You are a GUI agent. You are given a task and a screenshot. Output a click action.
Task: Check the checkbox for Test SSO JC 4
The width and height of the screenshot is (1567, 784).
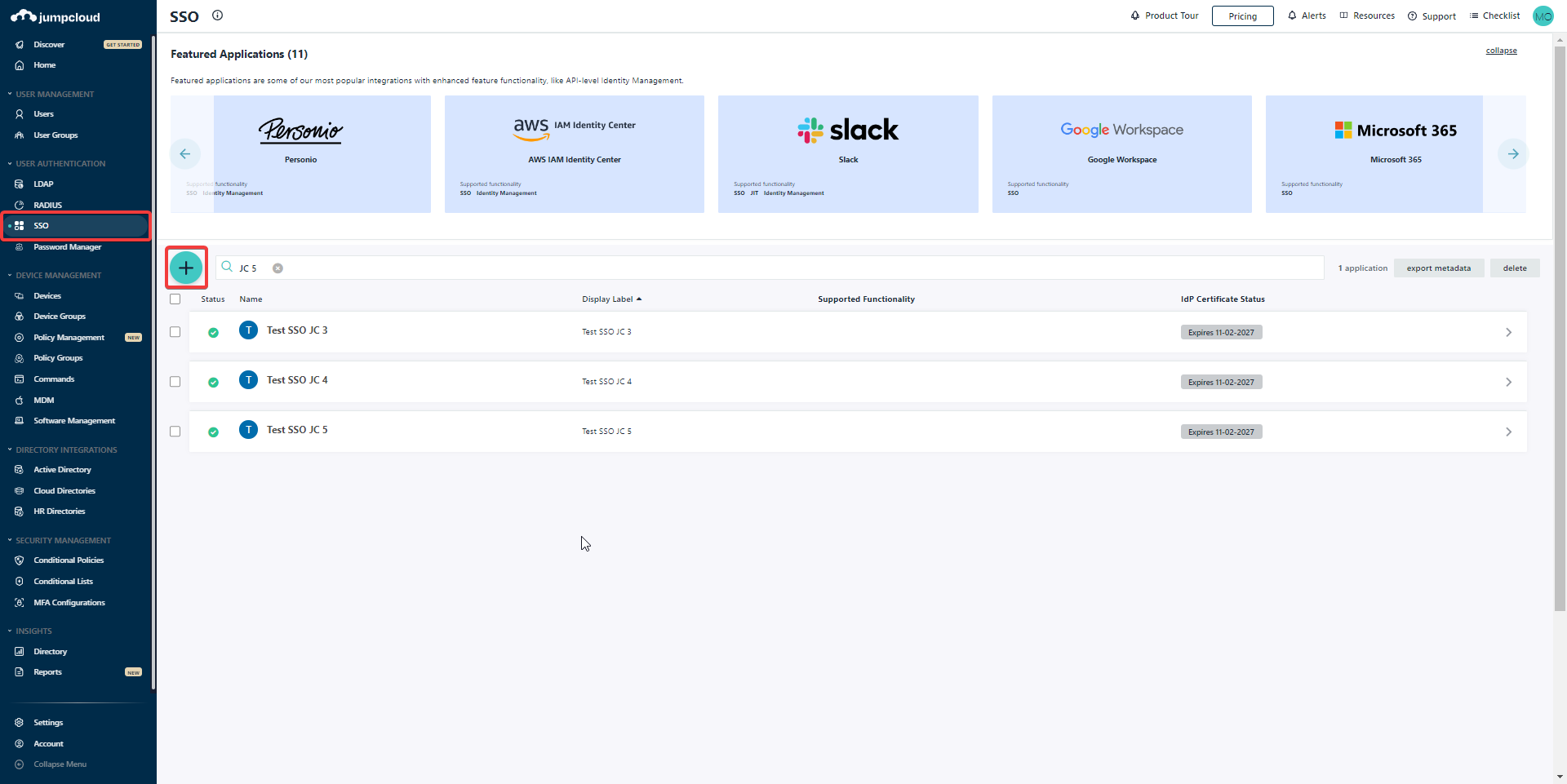175,381
